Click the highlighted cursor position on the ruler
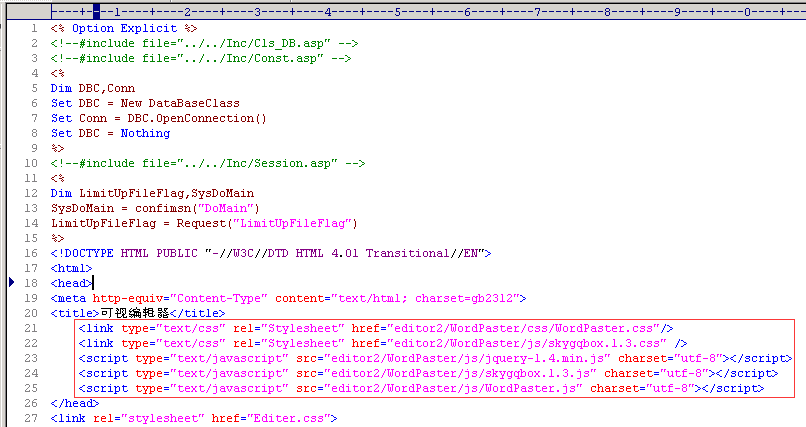806x427 pixels. [97, 11]
